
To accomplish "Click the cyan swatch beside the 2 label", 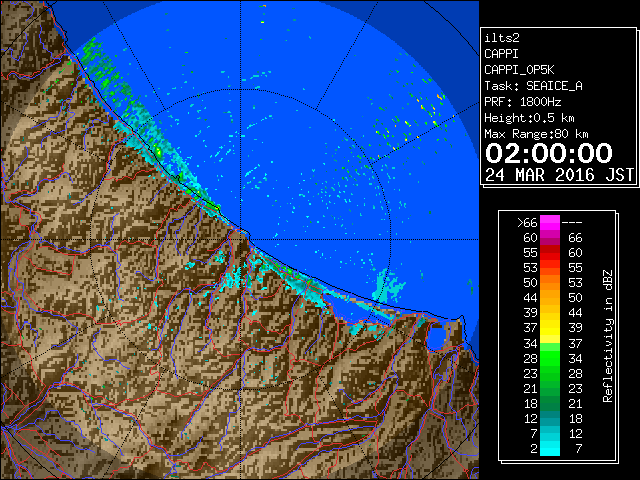I will pos(549,449).
